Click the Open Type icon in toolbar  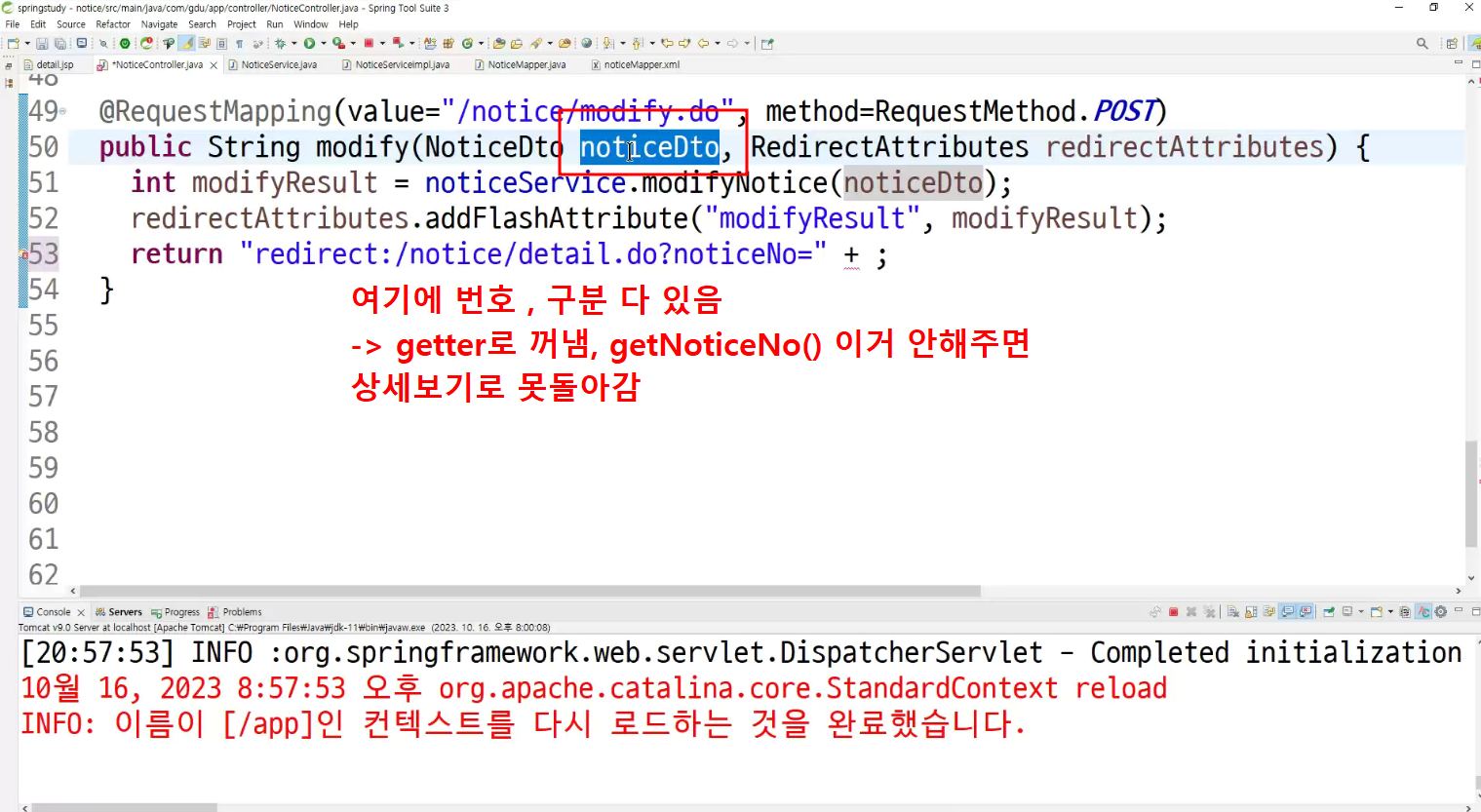499,44
